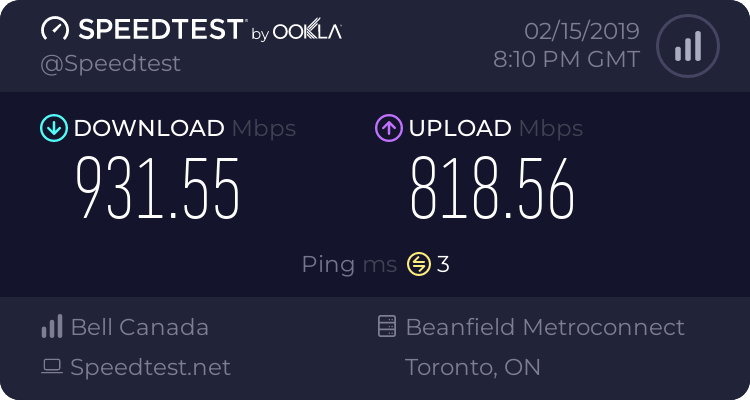Screen dimensions: 750x400
Task: Click the SPEEDTEST title text
Action: [160, 30]
